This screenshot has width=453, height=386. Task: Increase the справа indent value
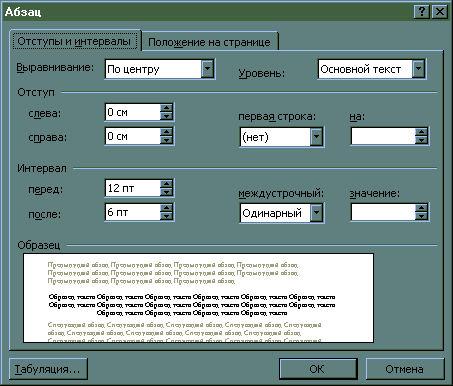click(x=166, y=132)
